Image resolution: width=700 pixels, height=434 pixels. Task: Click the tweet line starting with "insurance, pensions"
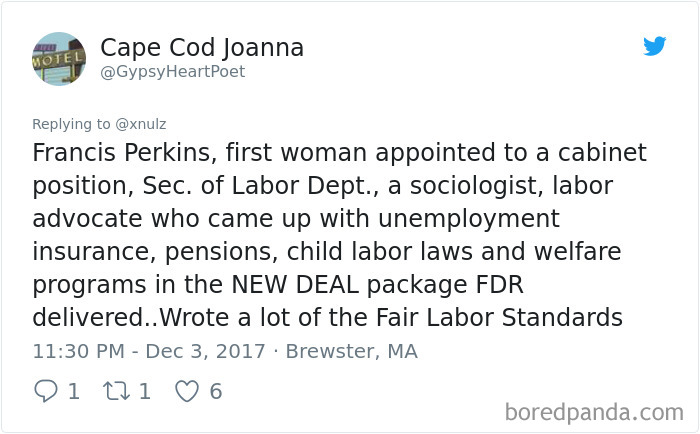(327, 252)
